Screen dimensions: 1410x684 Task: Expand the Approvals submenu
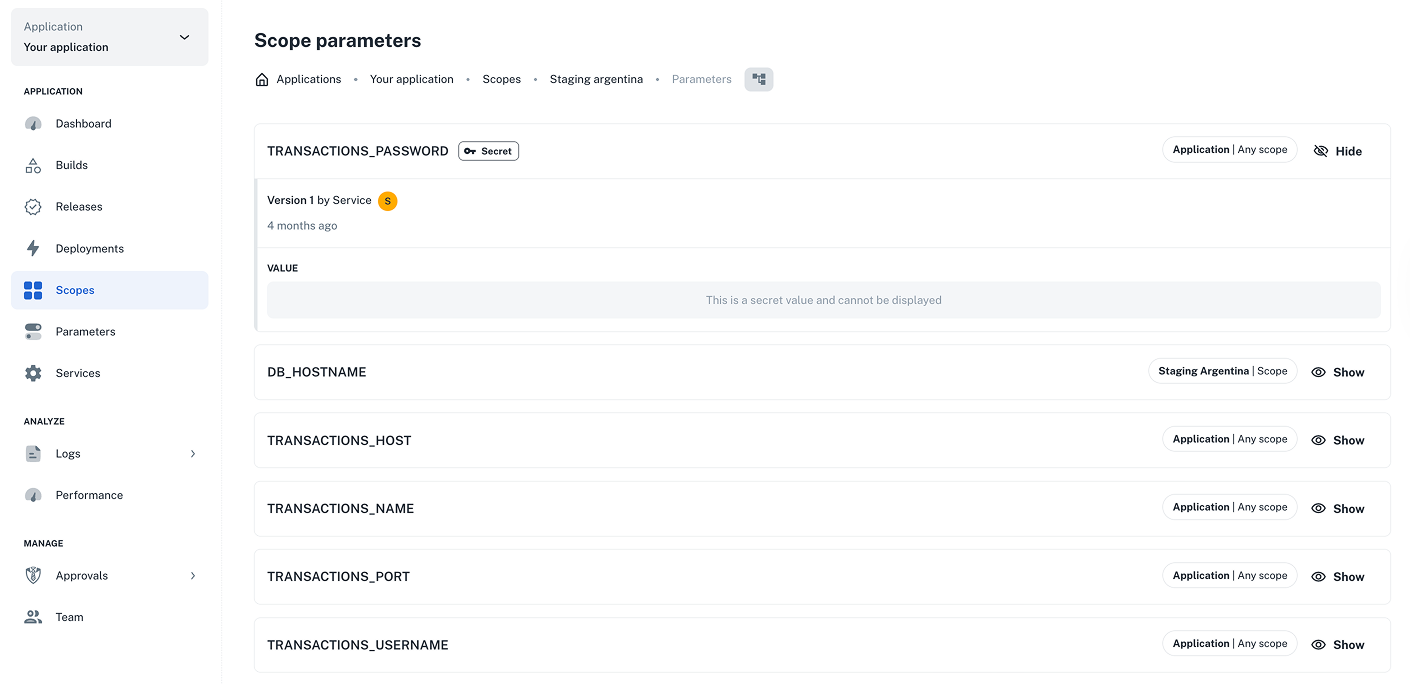(x=192, y=575)
